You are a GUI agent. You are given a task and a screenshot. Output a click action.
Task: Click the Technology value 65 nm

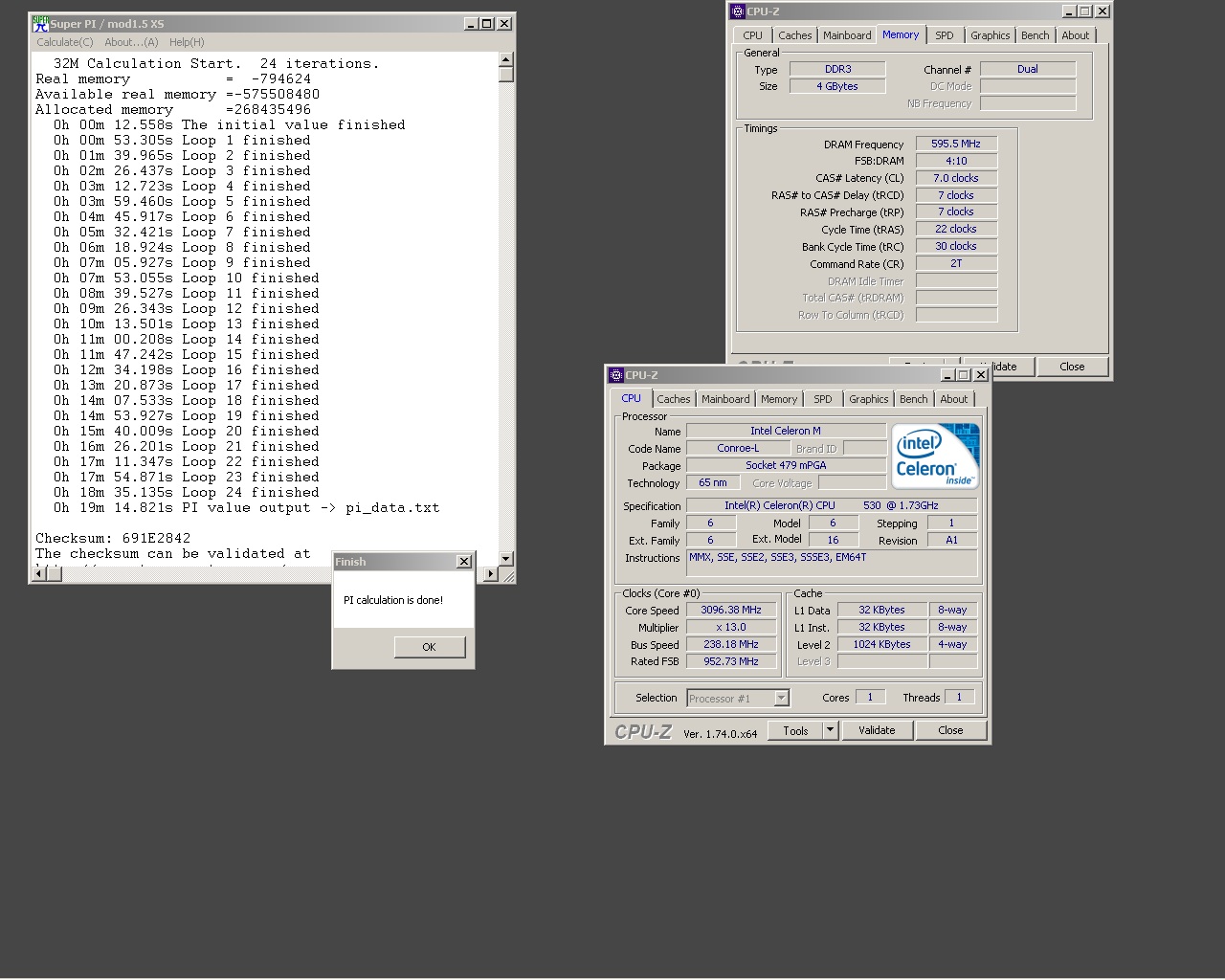point(713,482)
